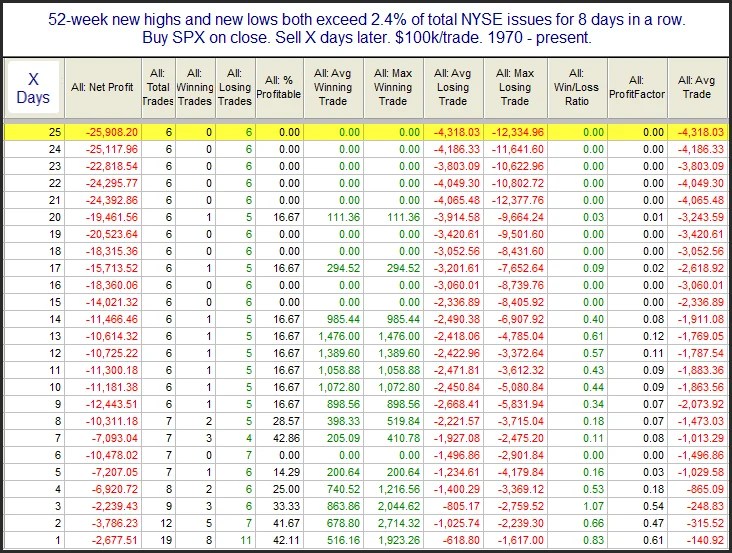Screen dimensions: 732x553
Task: Click avg trade value -865.09
Action: [x=705, y=489]
